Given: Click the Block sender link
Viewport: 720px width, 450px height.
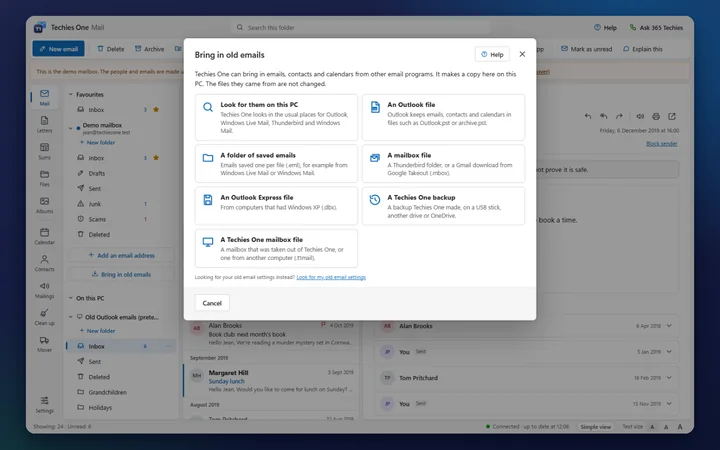Looking at the screenshot, I should click(x=662, y=144).
